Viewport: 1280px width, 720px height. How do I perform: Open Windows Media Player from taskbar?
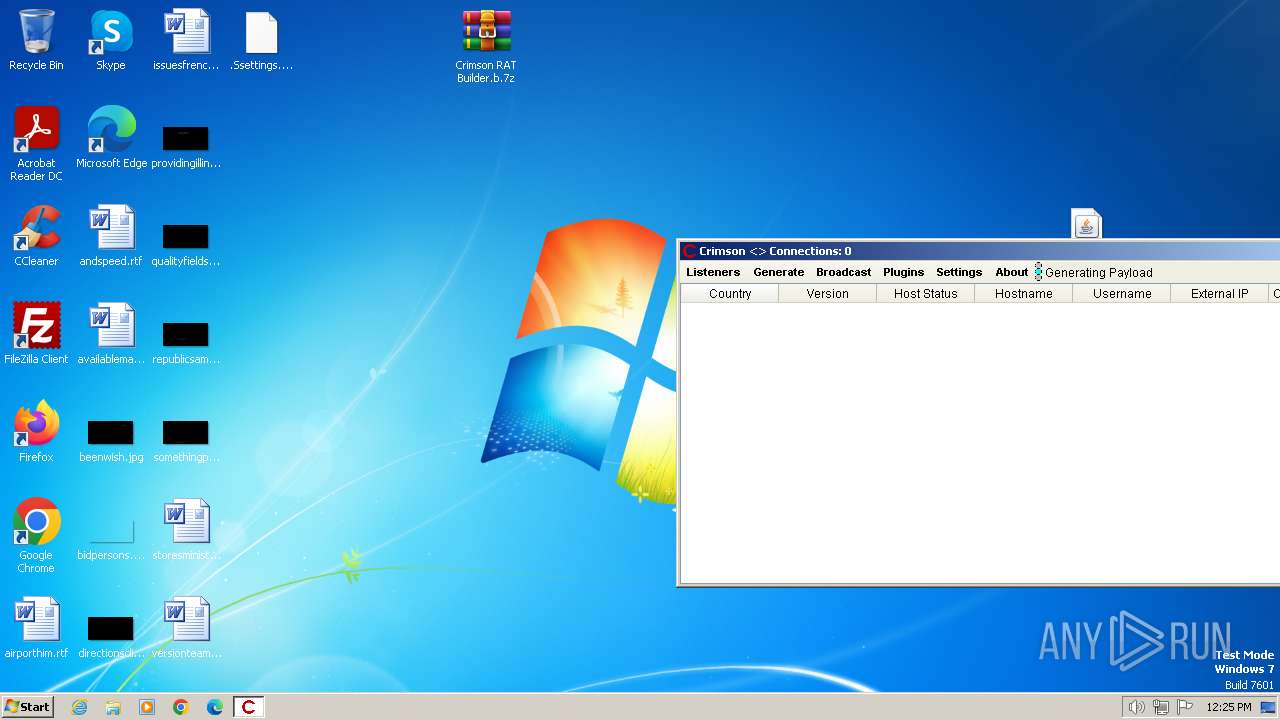pyautogui.click(x=147, y=707)
